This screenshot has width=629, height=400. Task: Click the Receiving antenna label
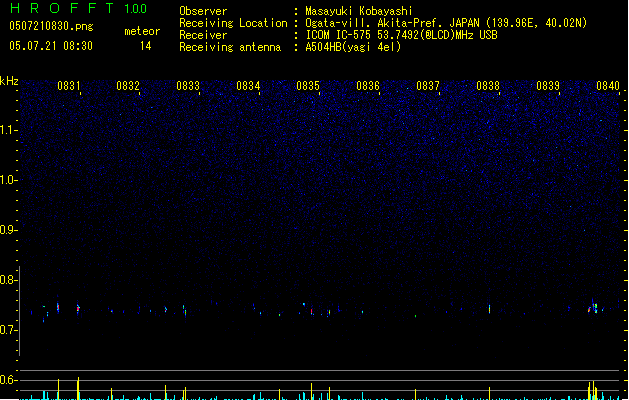point(230,47)
